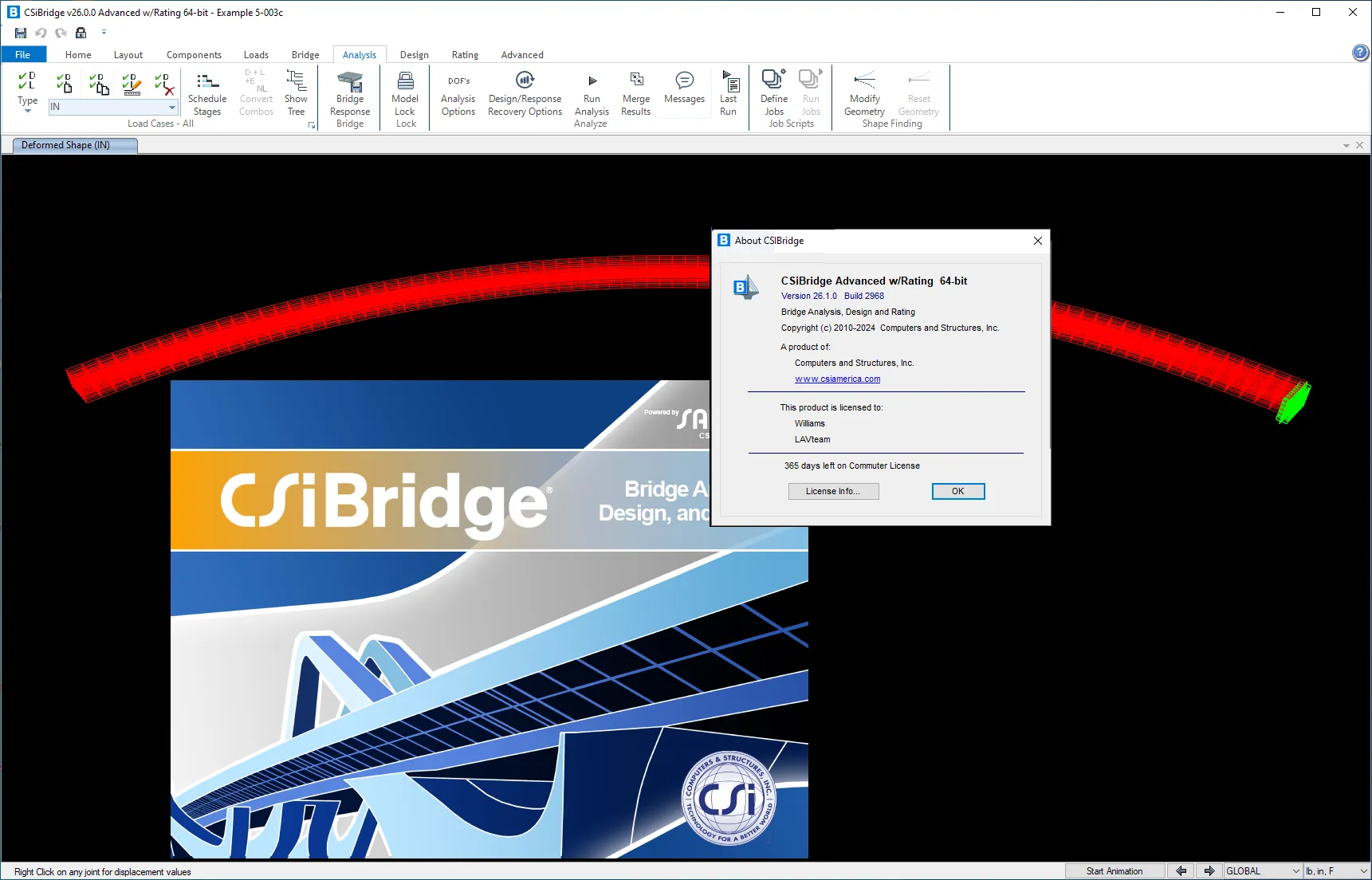
Task: Click the Save icon in quick access toolbar
Action: (21, 33)
